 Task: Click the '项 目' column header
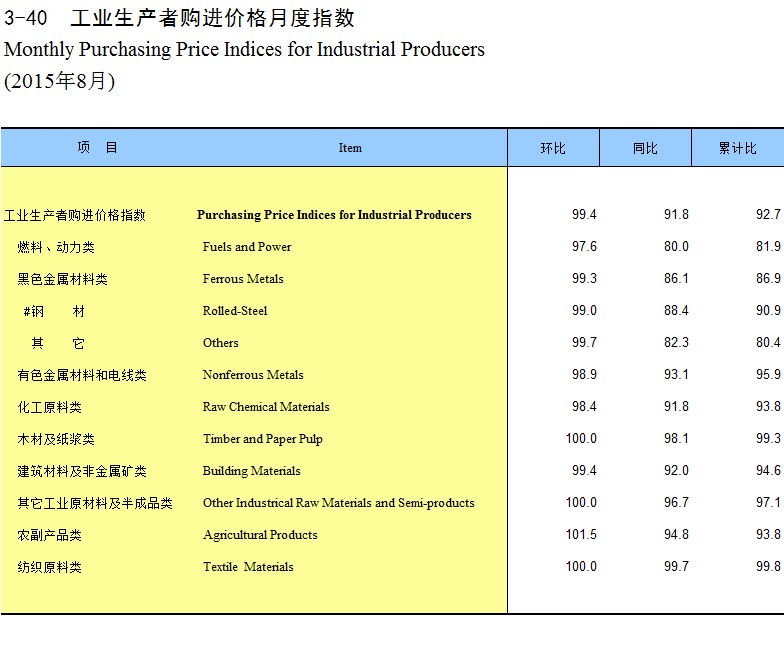click(x=98, y=148)
